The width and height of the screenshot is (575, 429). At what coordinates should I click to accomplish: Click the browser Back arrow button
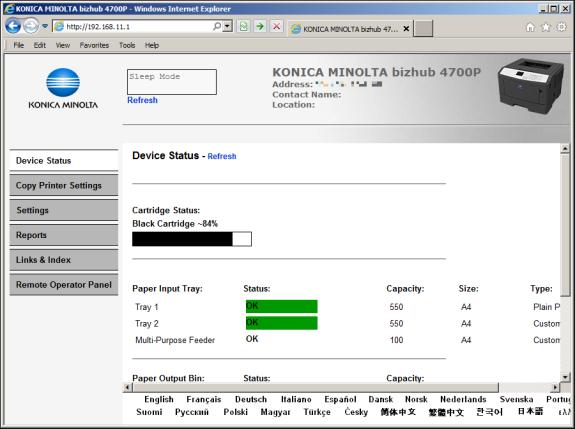click(x=13, y=26)
